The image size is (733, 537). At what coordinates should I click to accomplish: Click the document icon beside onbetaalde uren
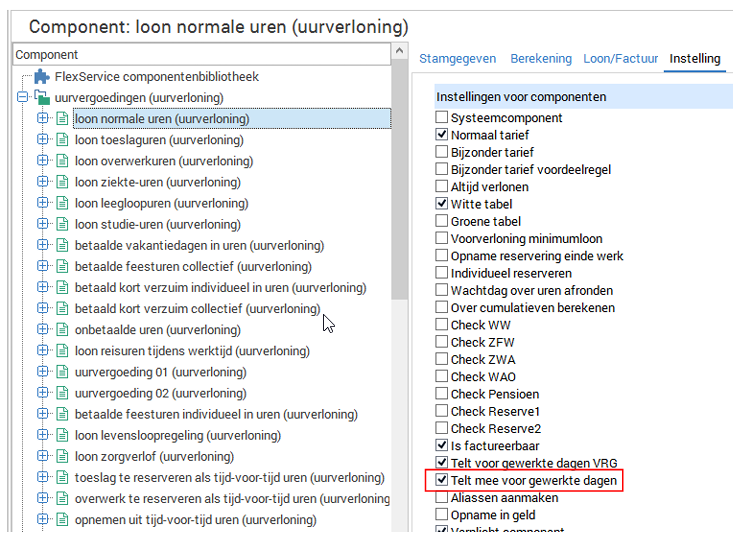tap(62, 330)
